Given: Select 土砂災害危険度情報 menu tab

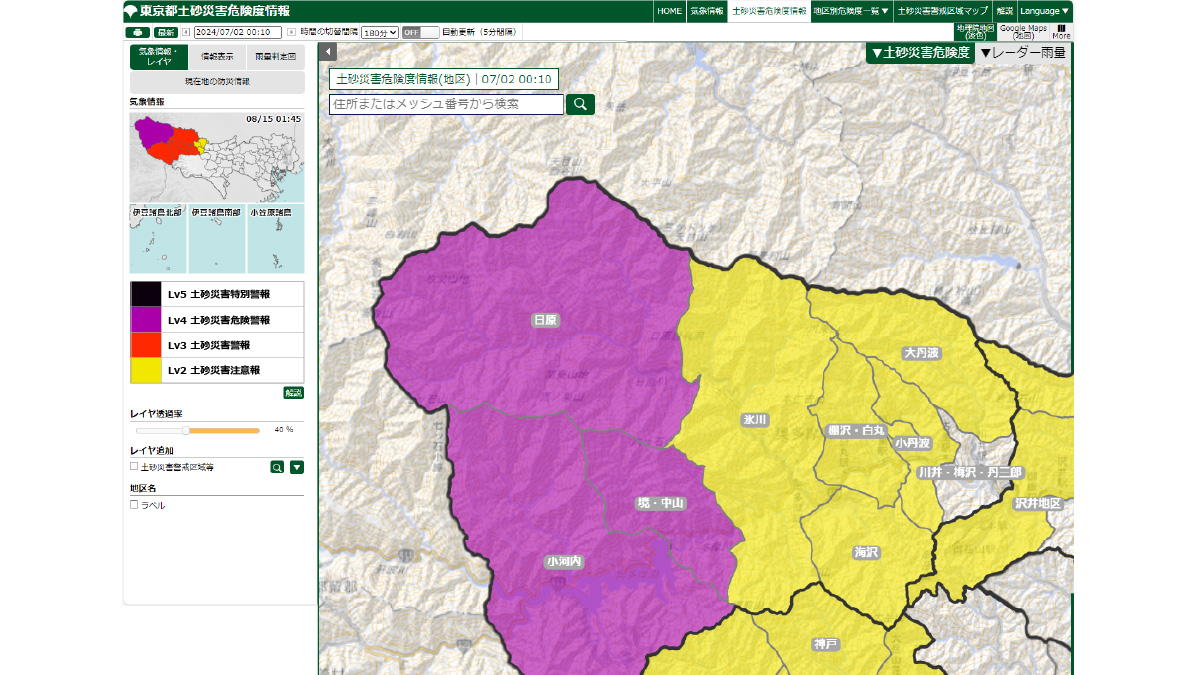Looking at the screenshot, I should tap(769, 11).
